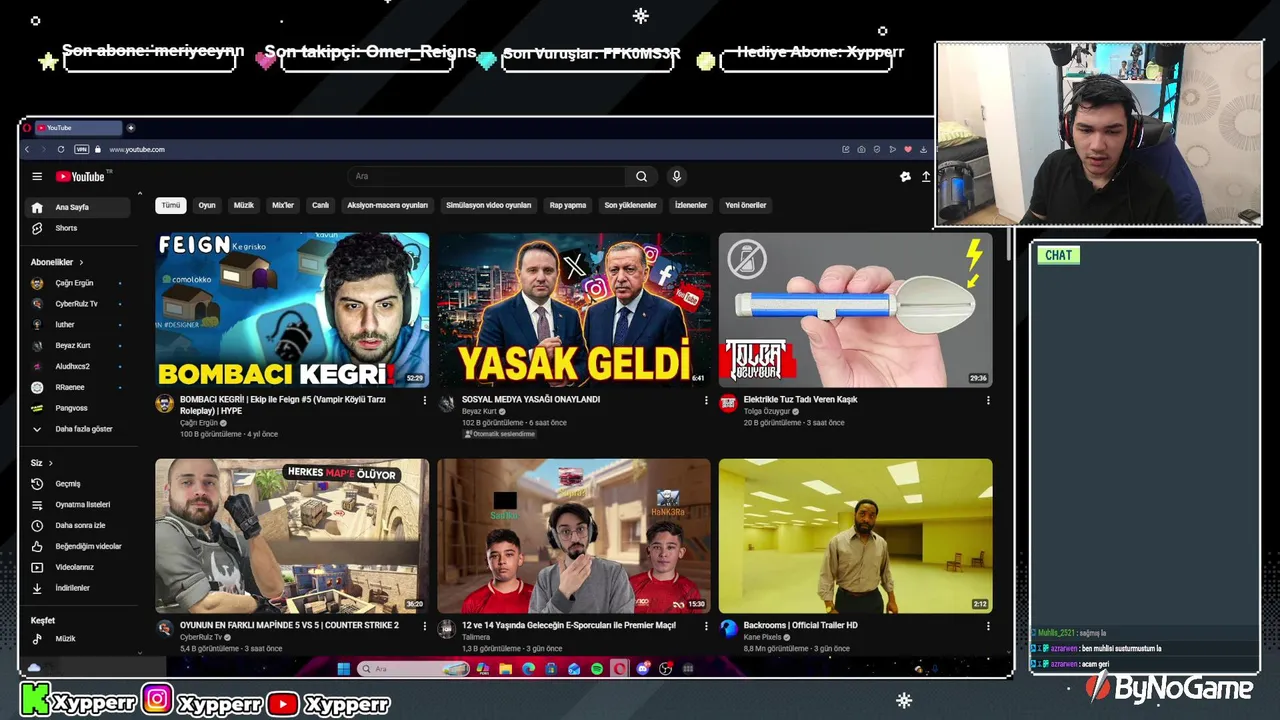The width and height of the screenshot is (1280, 720).
Task: Open Çağrı Ergün subscription channel
Action: (77, 283)
